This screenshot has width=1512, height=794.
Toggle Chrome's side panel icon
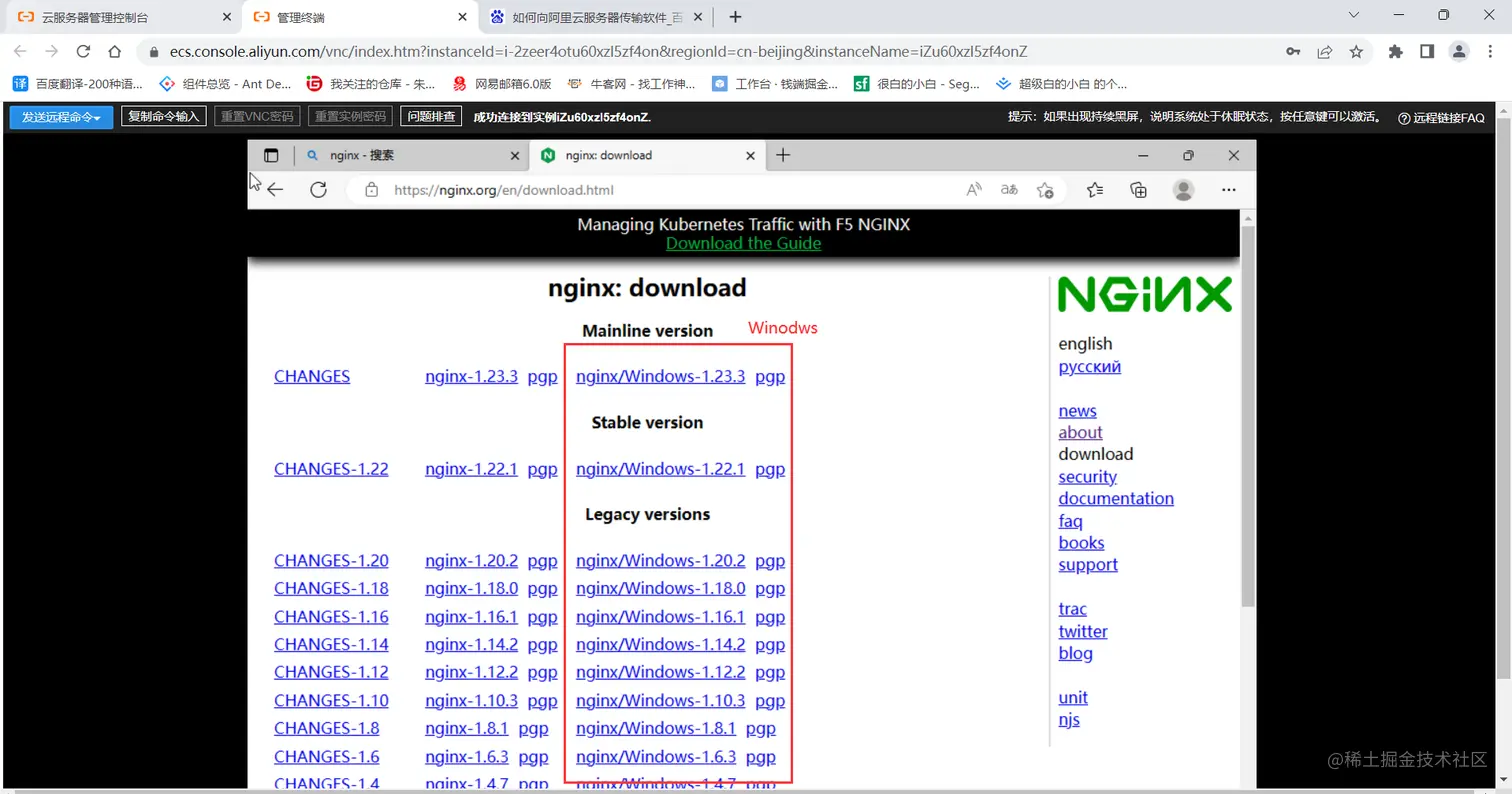pos(1427,52)
